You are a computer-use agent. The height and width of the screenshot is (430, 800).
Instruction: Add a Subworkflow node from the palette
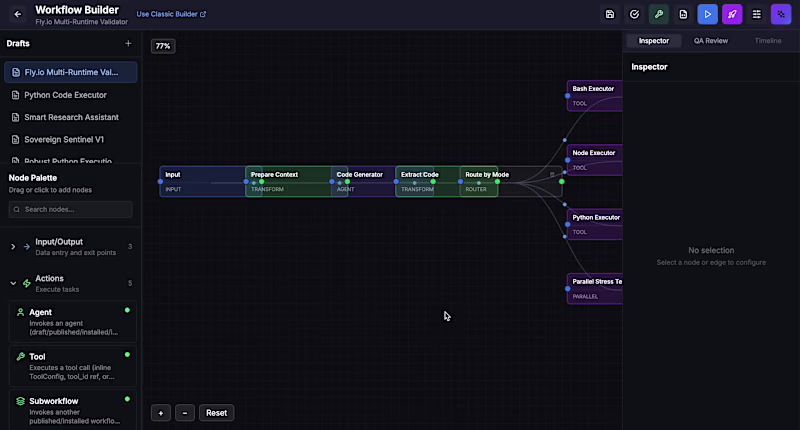click(72, 411)
